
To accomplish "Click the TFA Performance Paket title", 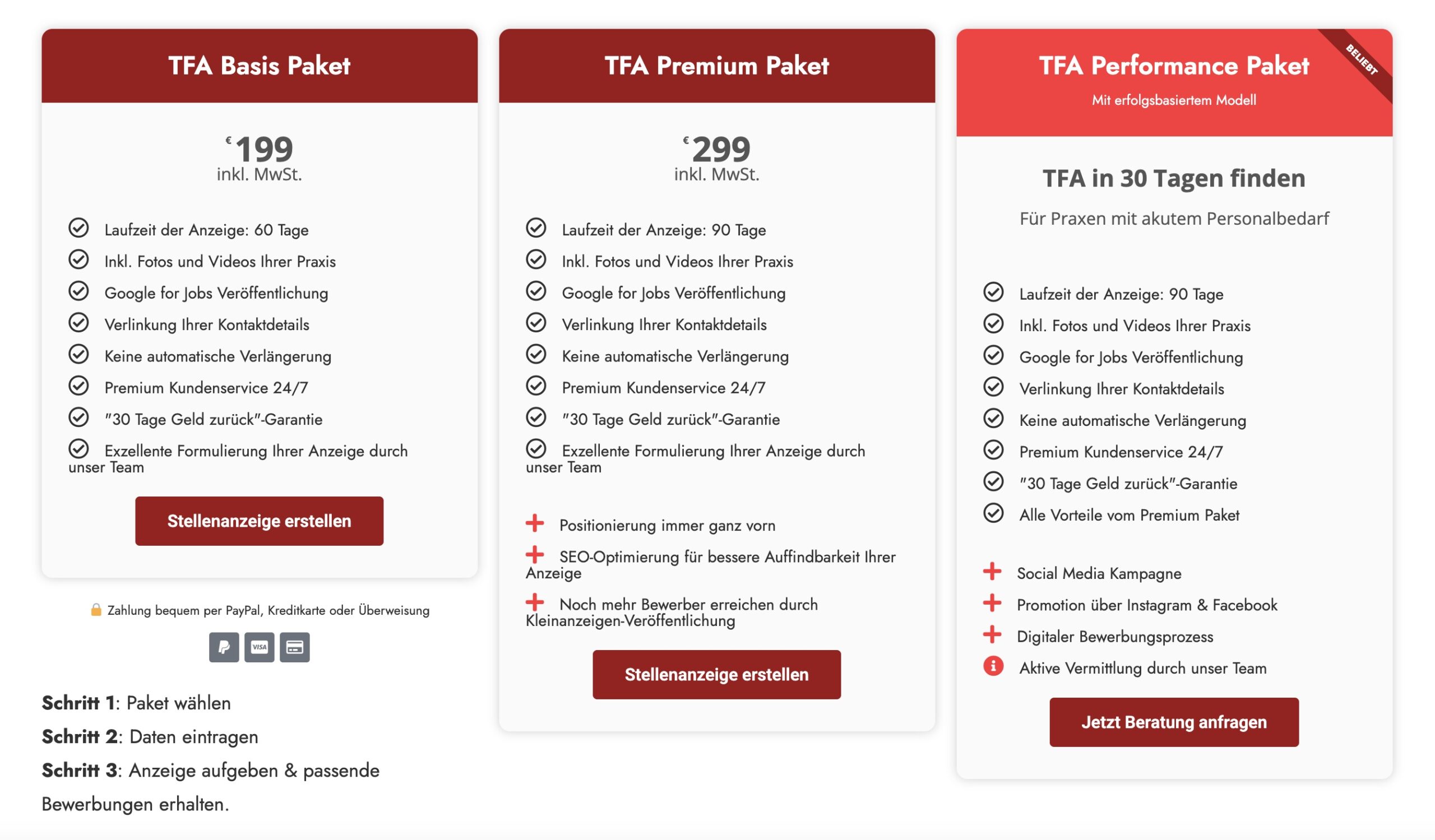I will click(x=1174, y=66).
